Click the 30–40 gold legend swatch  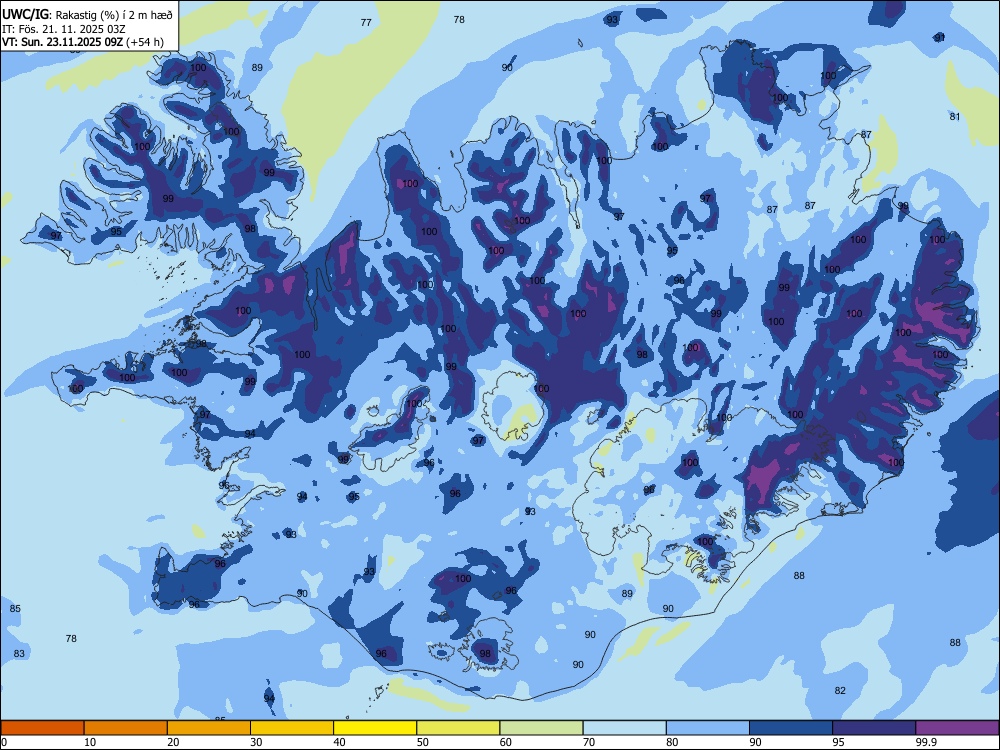[x=292, y=728]
